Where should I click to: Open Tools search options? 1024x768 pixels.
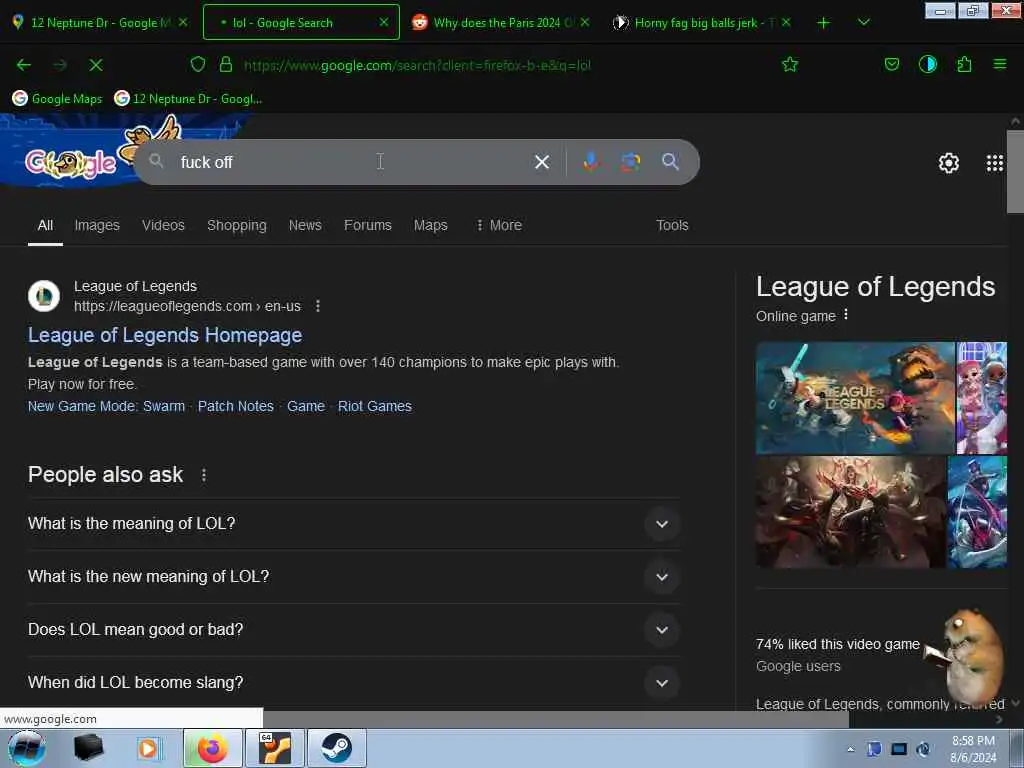tap(672, 225)
